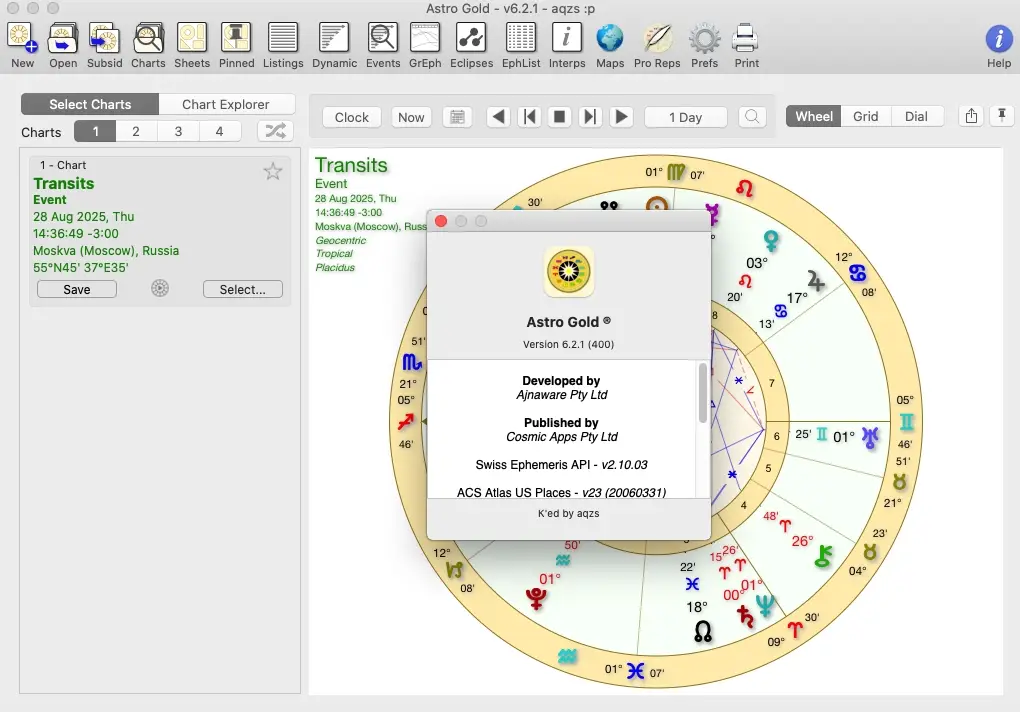
Task: Switch view to Wheel
Action: click(x=813, y=116)
